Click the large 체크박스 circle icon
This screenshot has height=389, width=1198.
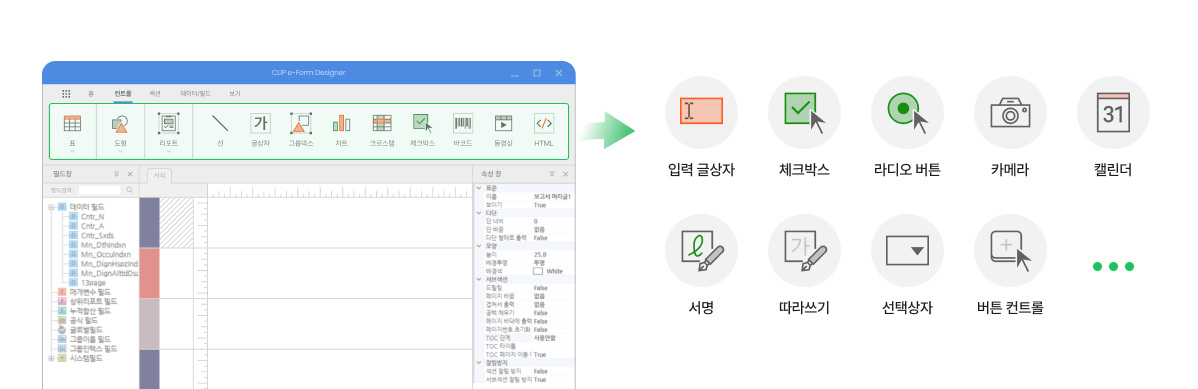805,112
